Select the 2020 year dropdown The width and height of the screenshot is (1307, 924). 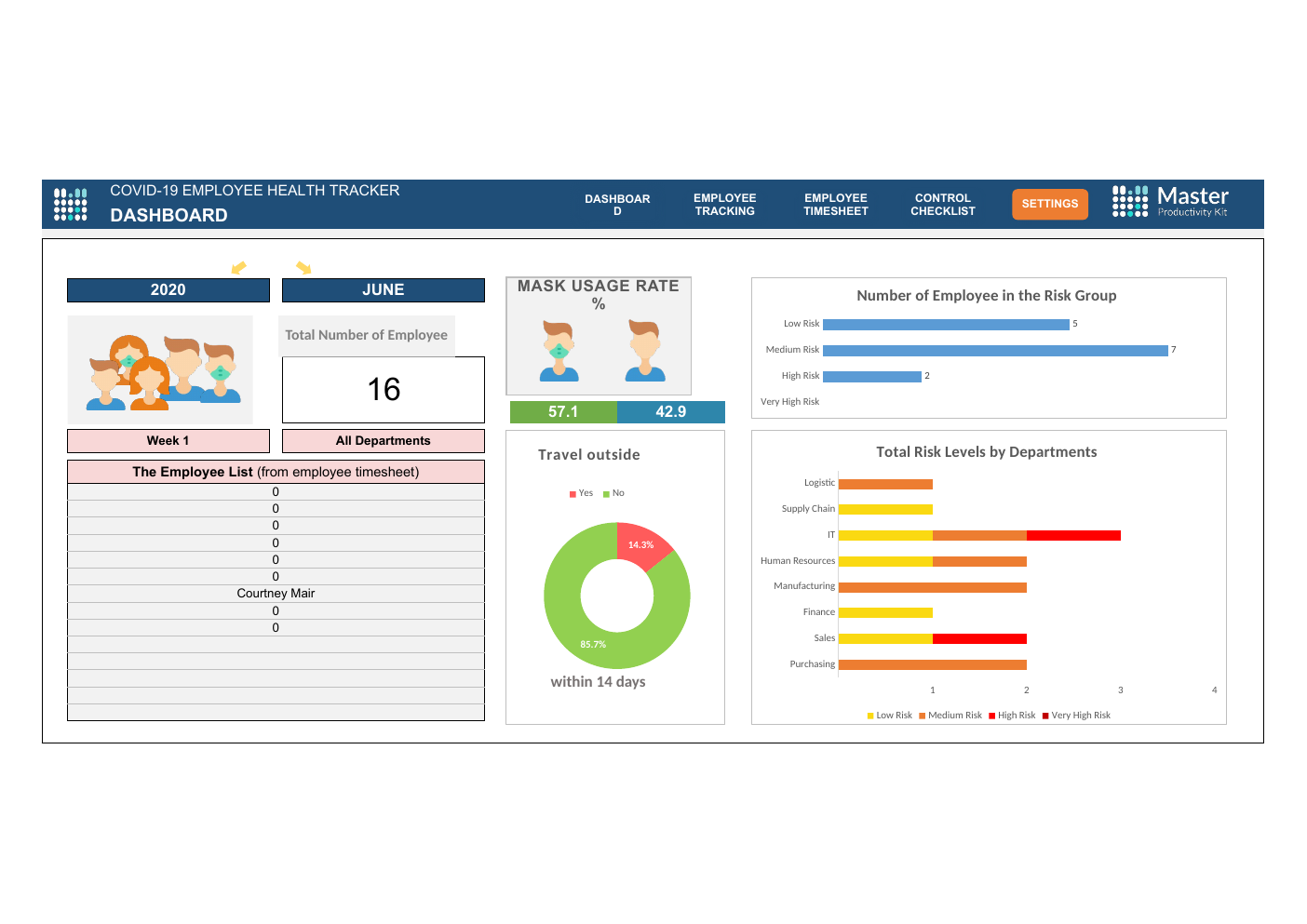coord(168,290)
